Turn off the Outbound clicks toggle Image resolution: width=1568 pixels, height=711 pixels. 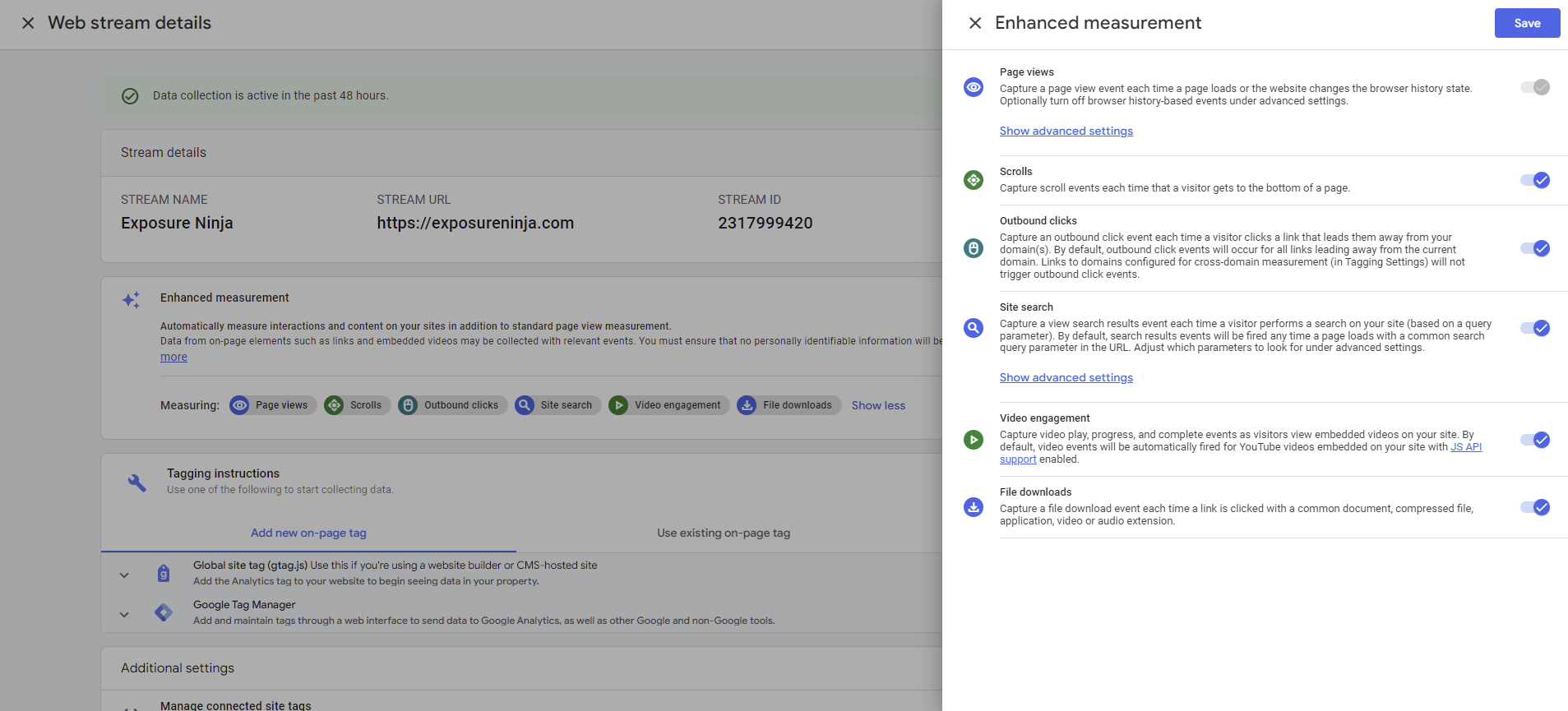[1535, 248]
